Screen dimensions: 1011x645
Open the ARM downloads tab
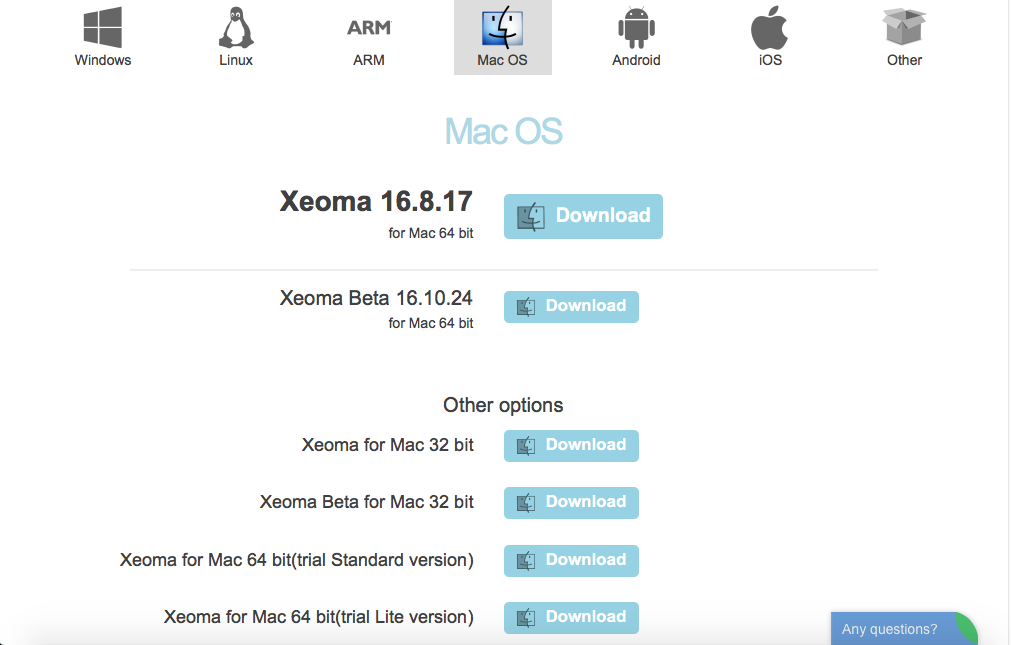[x=369, y=60]
